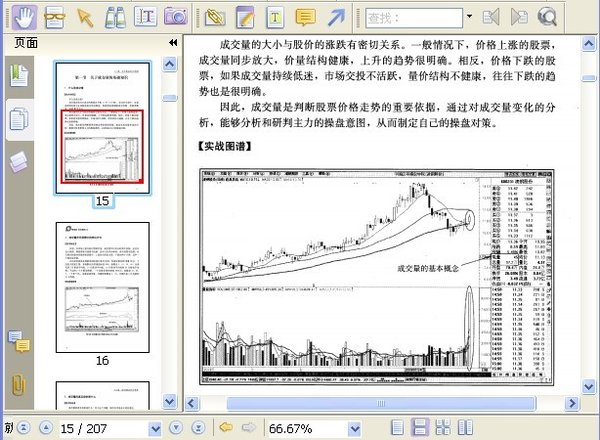Select the text selection tool
This screenshot has width=600, height=440.
point(145,17)
